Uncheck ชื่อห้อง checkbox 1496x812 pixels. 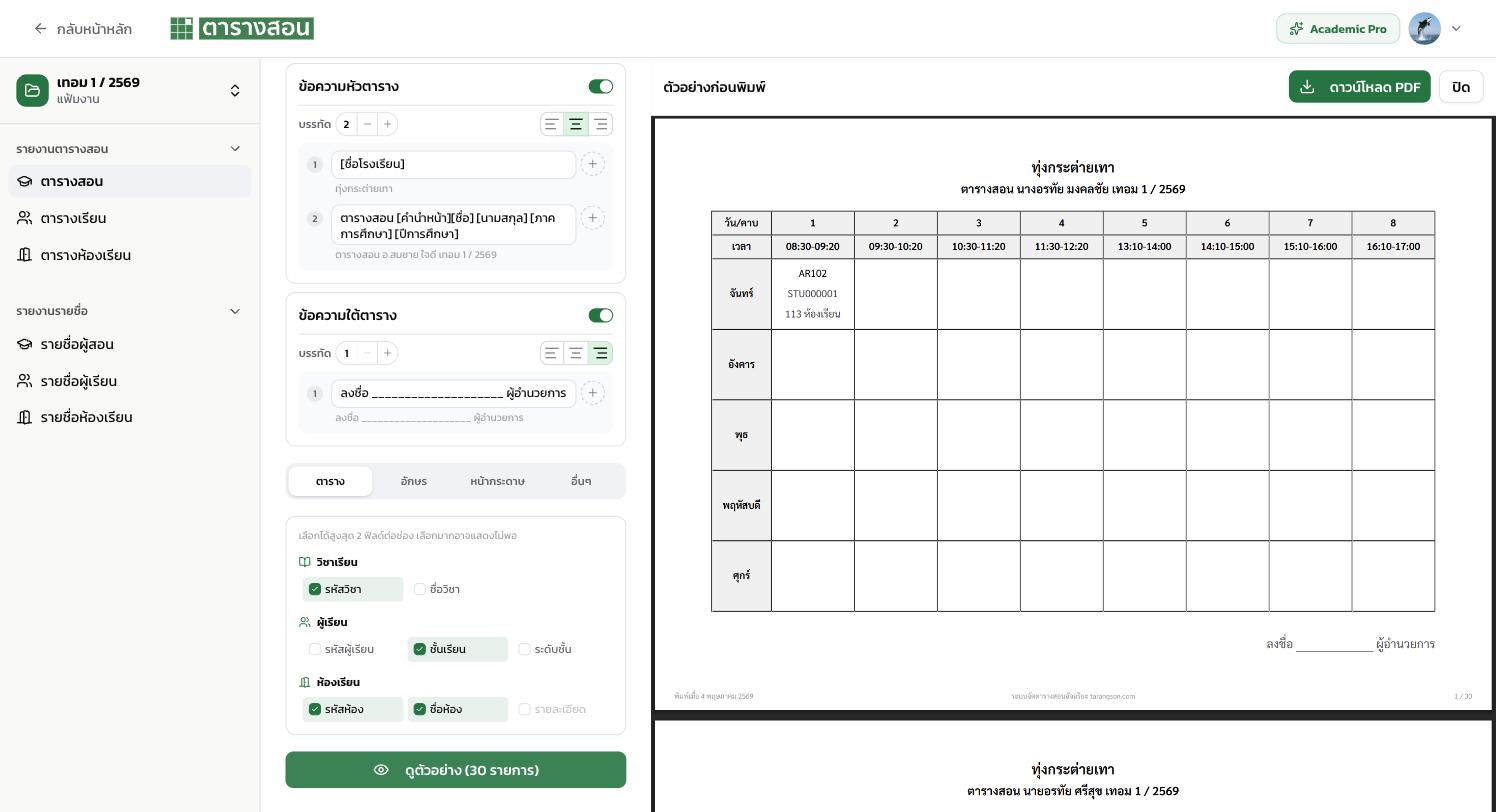point(420,709)
